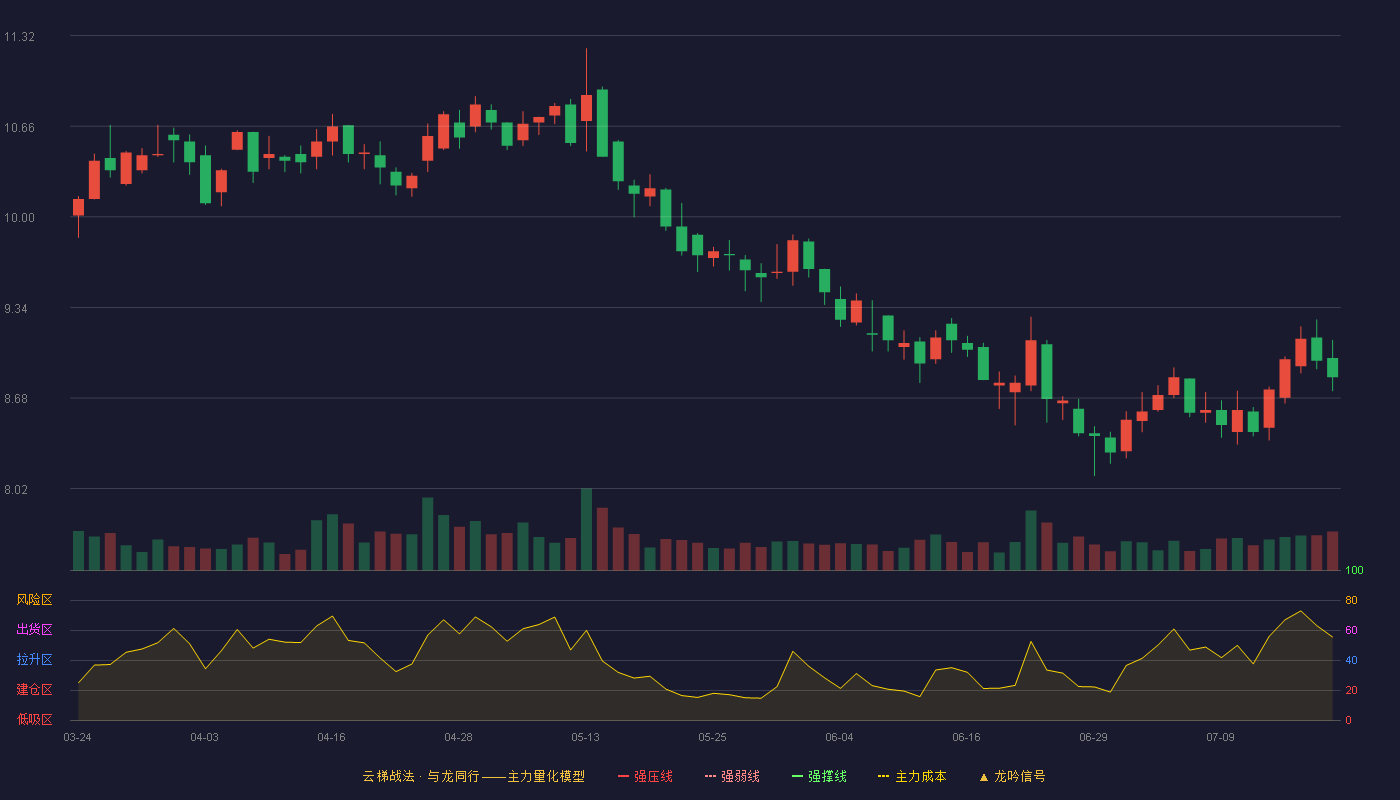The height and width of the screenshot is (800, 1400).
Task: Click the yellow dotted icon beside 主力成本
Action: coord(883,776)
